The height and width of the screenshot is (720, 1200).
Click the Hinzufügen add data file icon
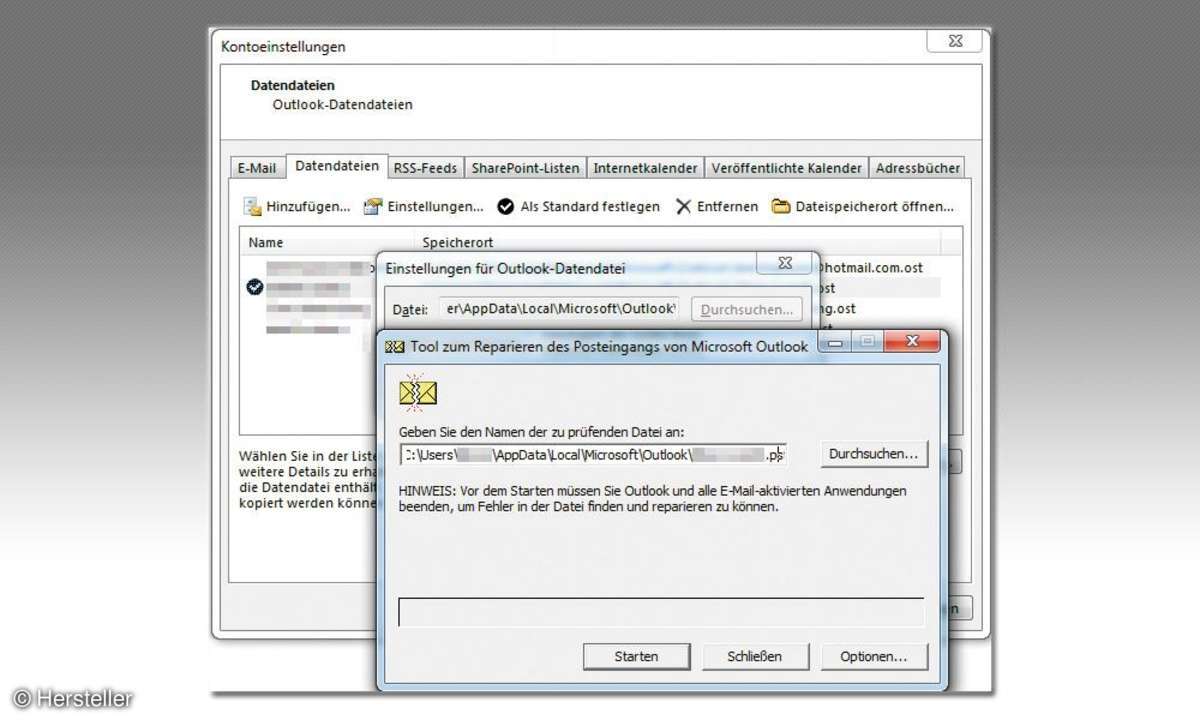[253, 207]
